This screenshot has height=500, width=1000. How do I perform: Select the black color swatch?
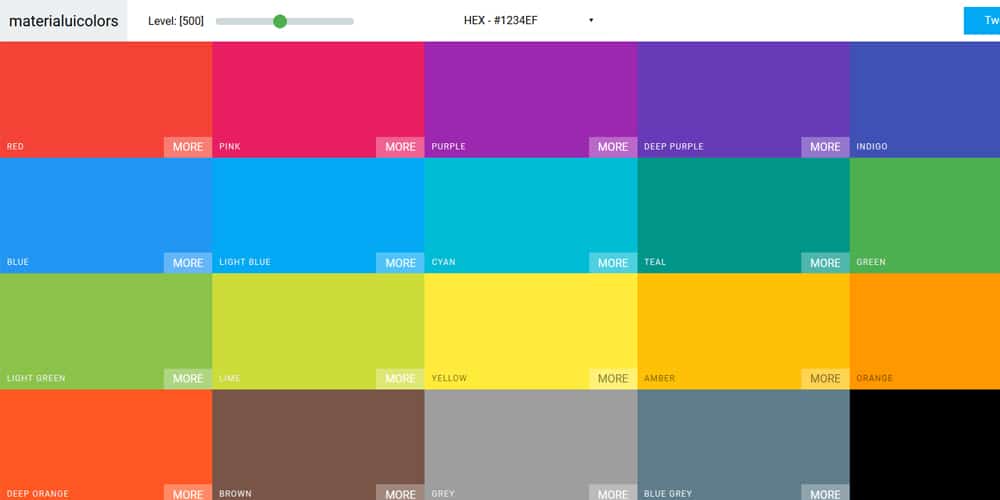click(925, 445)
